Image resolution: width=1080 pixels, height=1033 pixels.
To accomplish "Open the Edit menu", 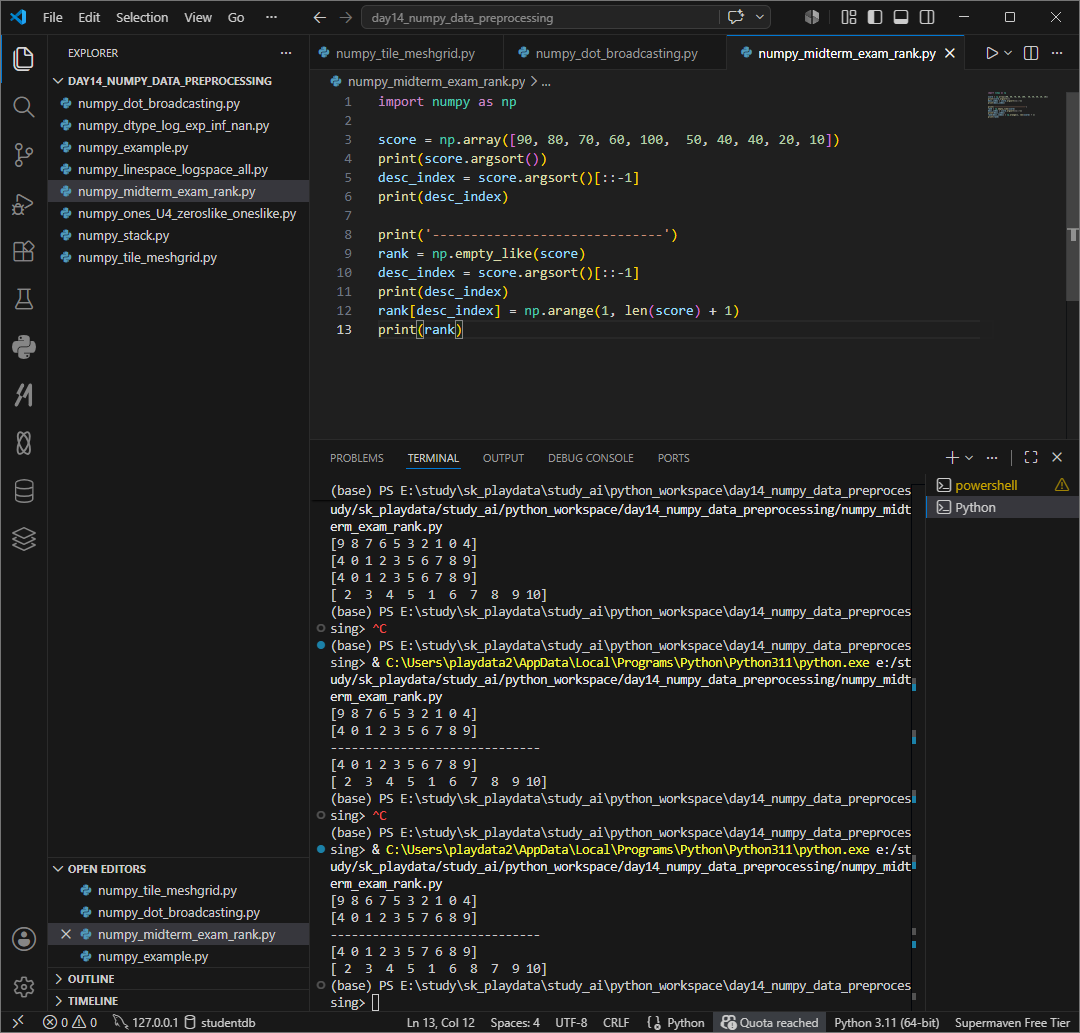I will point(89,17).
